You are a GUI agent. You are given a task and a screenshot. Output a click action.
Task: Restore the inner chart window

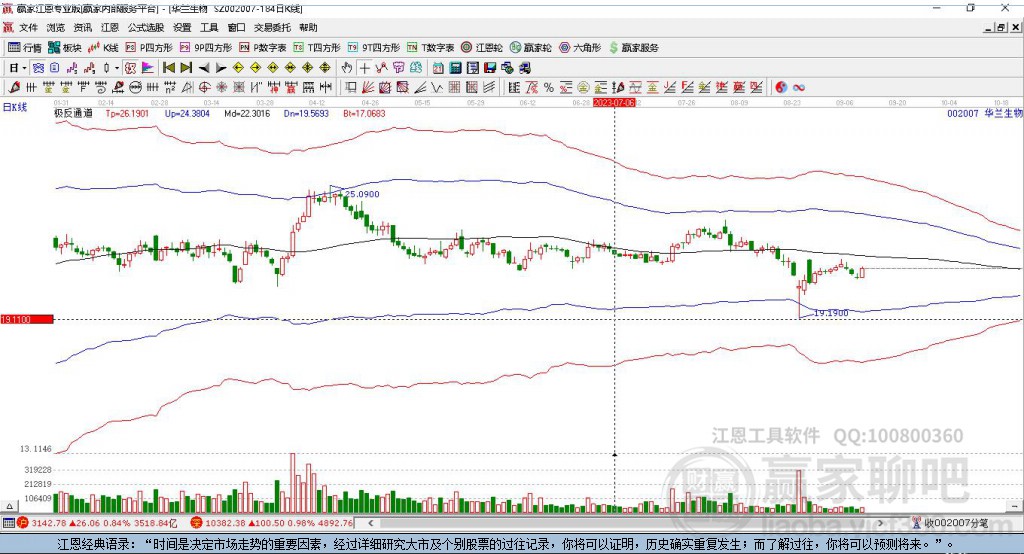pos(1001,27)
